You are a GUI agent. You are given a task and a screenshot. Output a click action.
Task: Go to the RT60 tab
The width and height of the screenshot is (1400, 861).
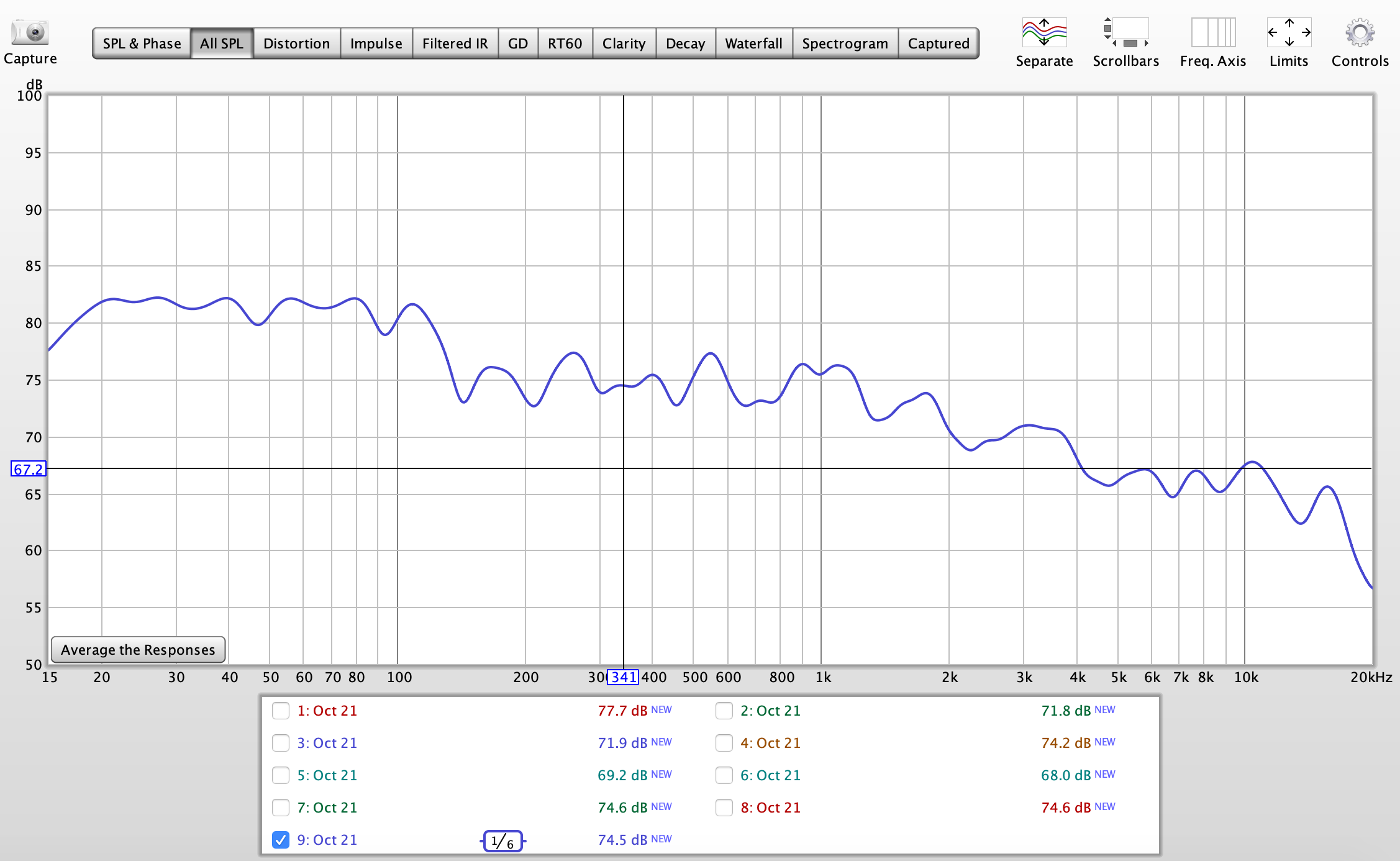564,43
